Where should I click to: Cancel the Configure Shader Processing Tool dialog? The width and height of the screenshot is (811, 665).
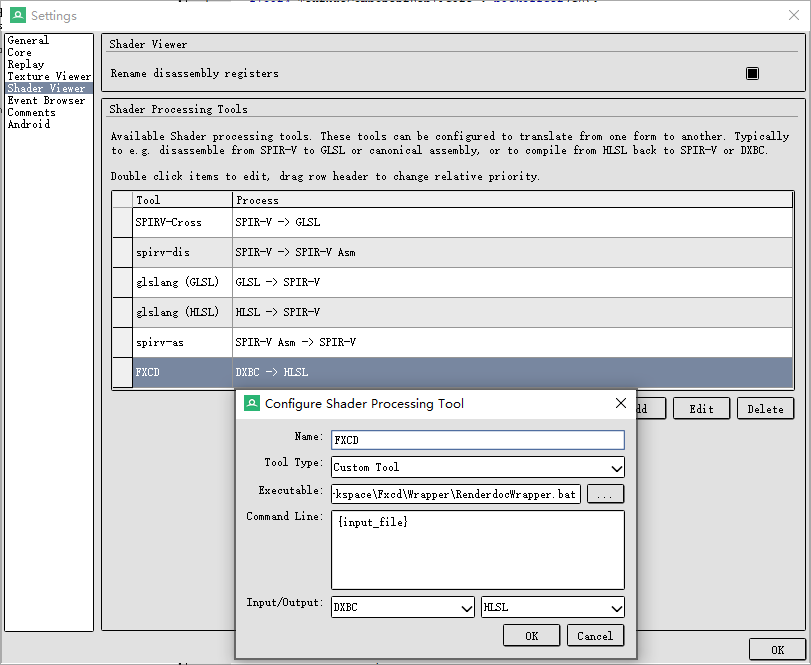point(595,636)
